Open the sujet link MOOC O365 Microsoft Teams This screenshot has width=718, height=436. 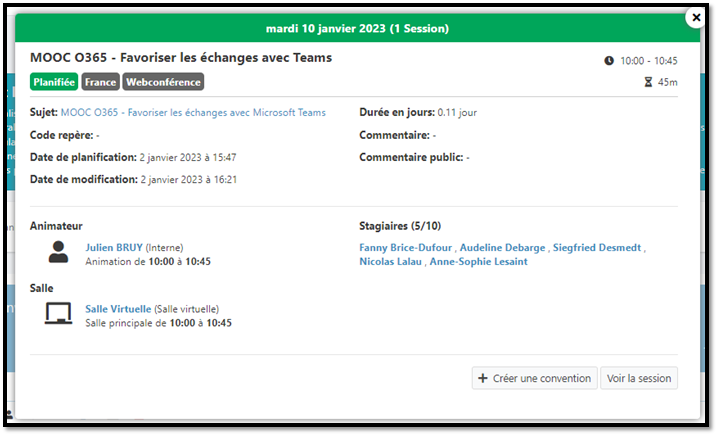[x=193, y=113]
